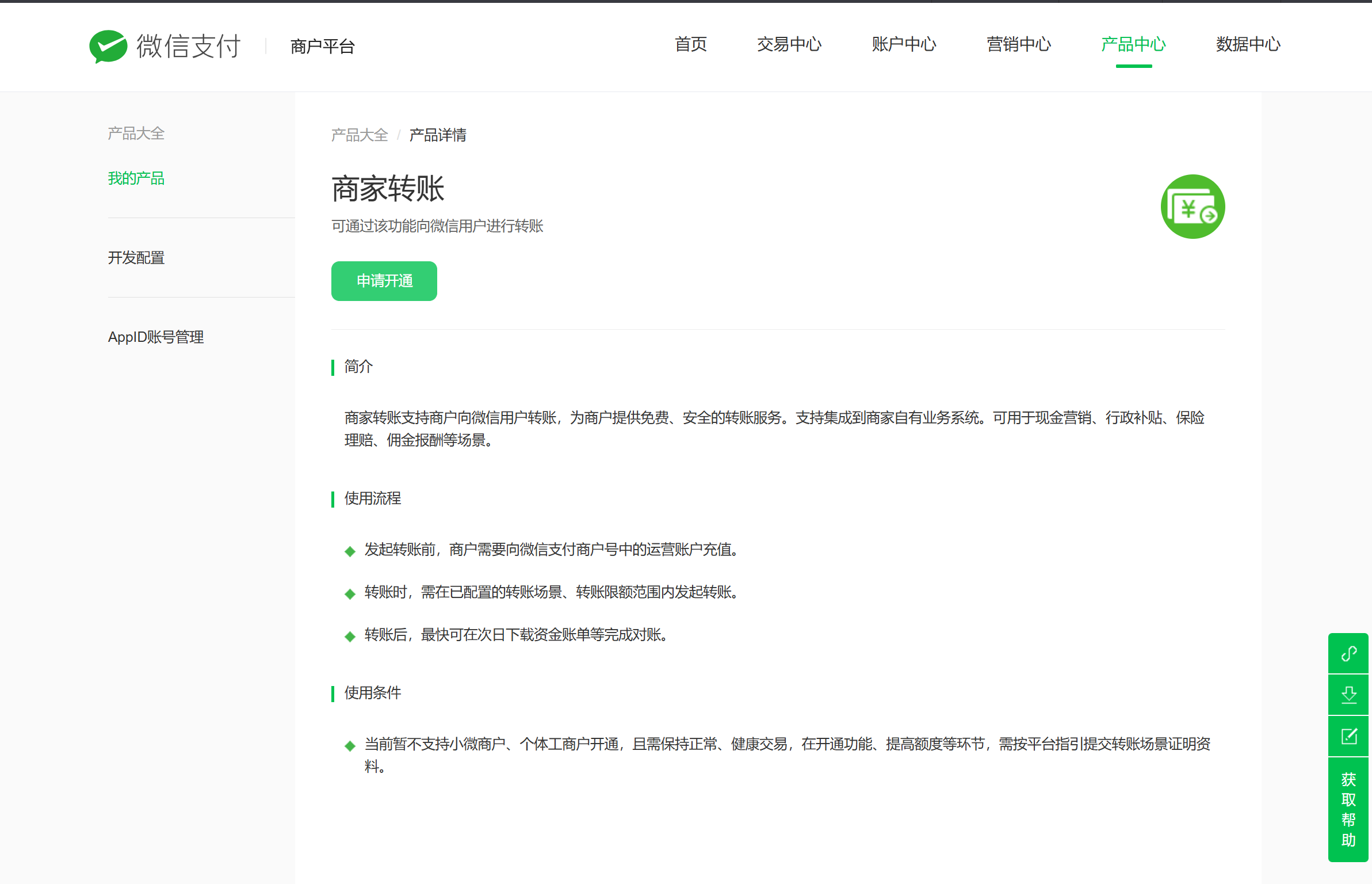The image size is (1372, 884).
Task: Open the 账户中心 navigation tab
Action: click(904, 44)
